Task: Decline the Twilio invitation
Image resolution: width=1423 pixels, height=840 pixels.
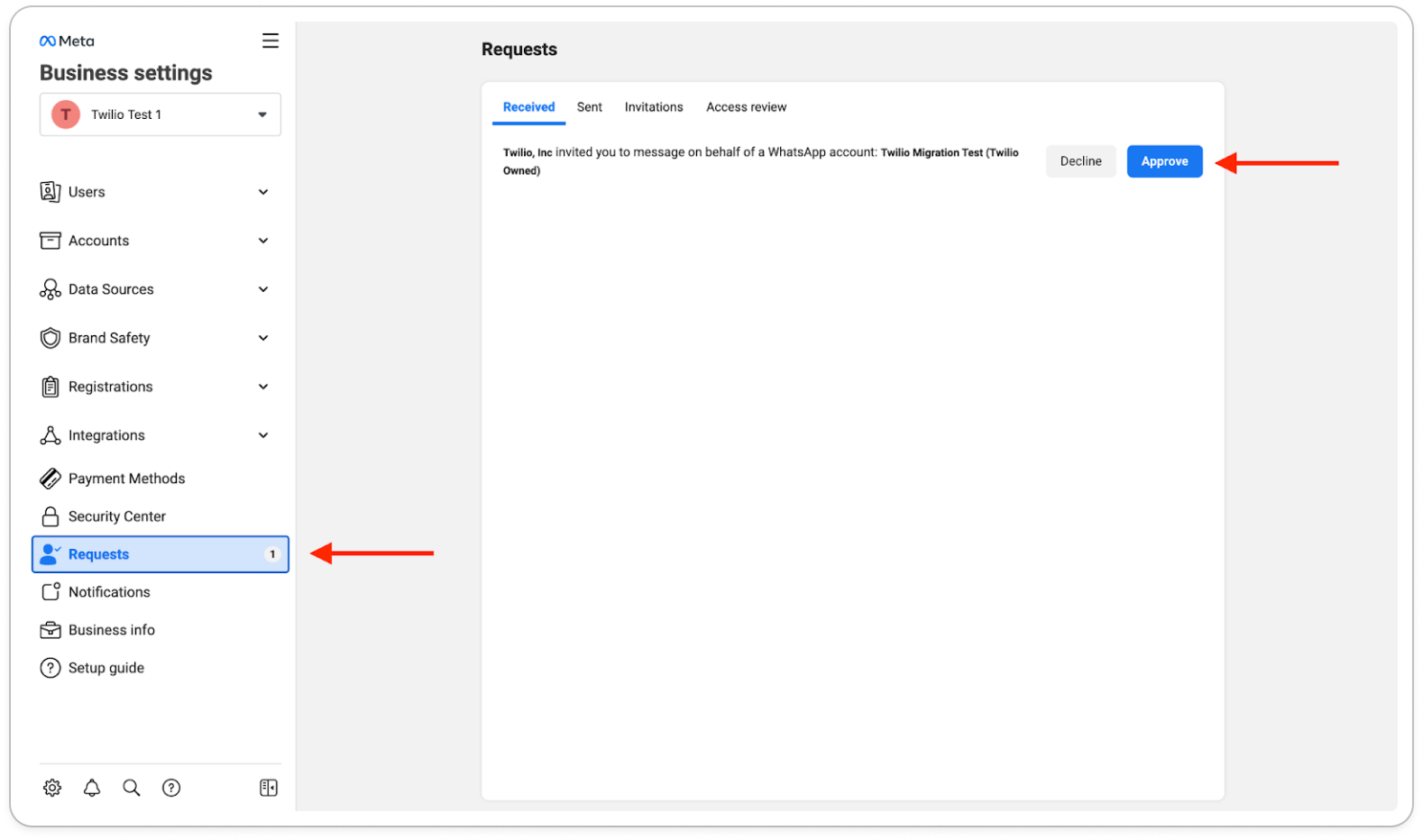Action: pos(1080,161)
